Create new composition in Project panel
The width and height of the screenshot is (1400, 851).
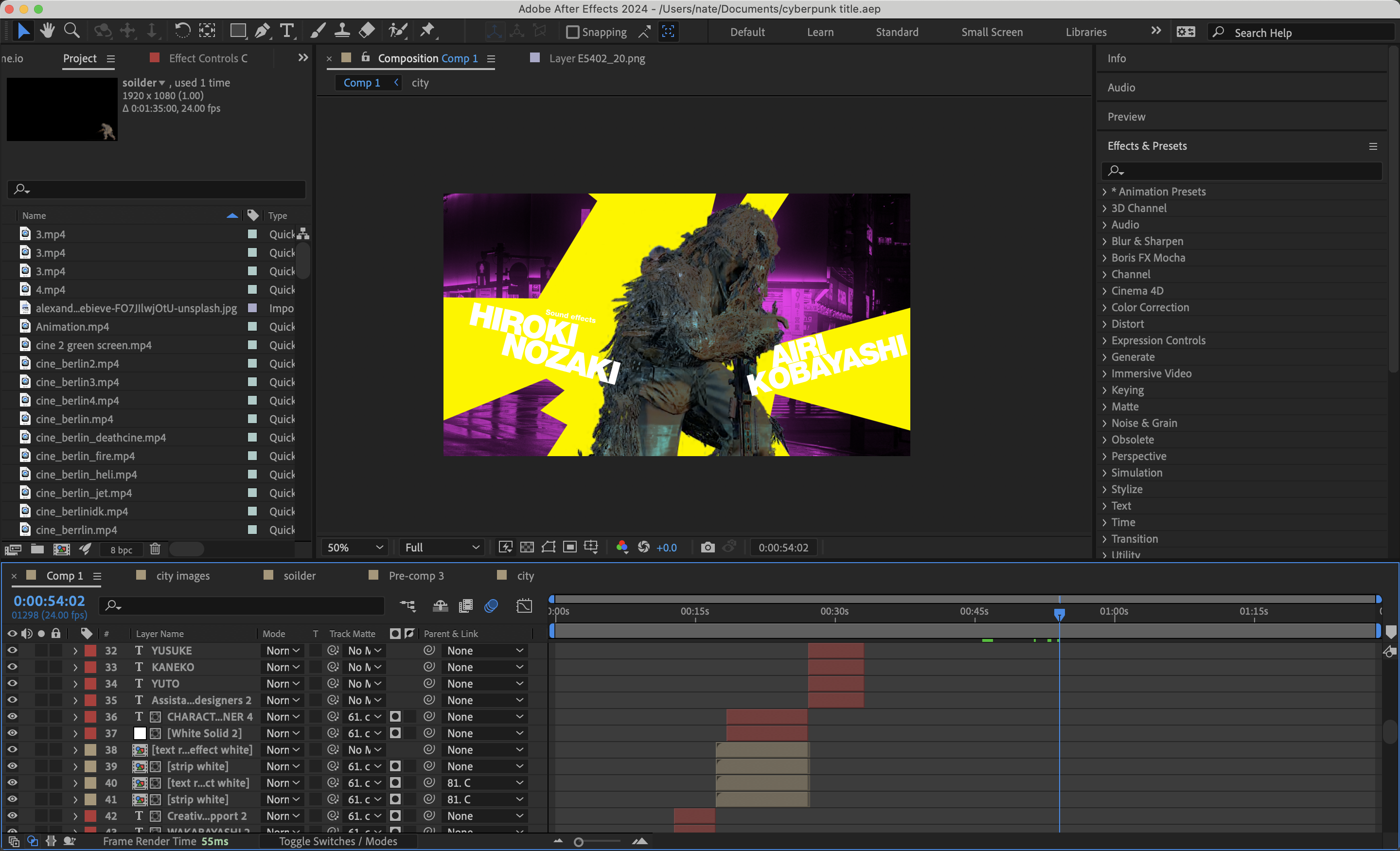[61, 550]
